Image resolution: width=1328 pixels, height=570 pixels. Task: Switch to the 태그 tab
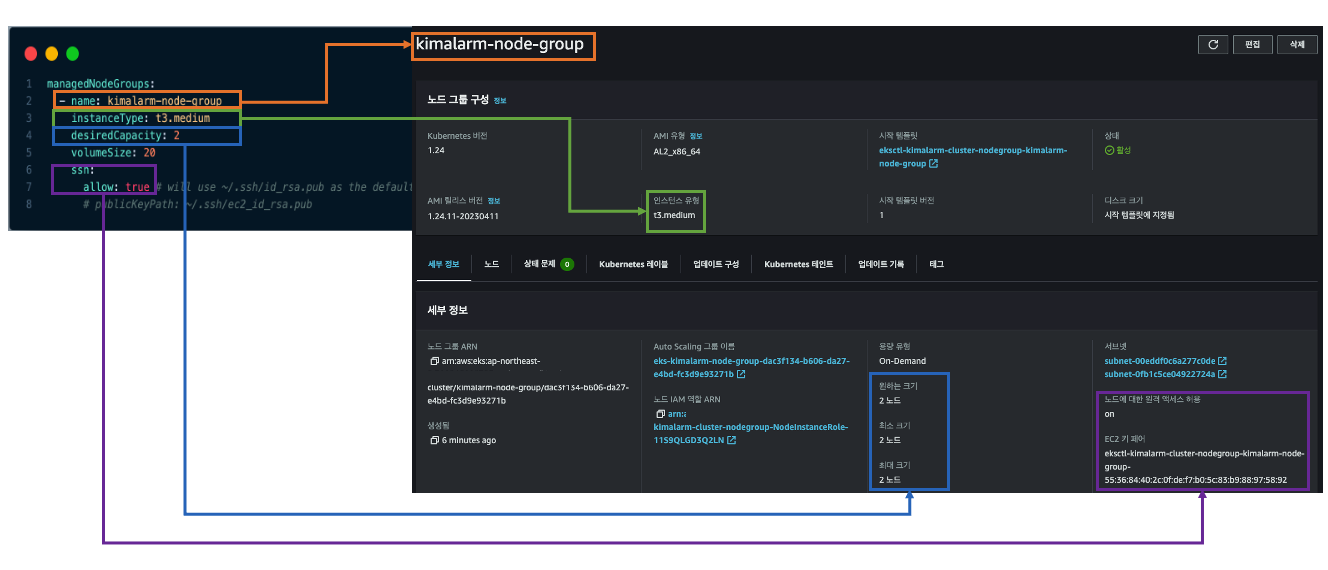coord(936,264)
